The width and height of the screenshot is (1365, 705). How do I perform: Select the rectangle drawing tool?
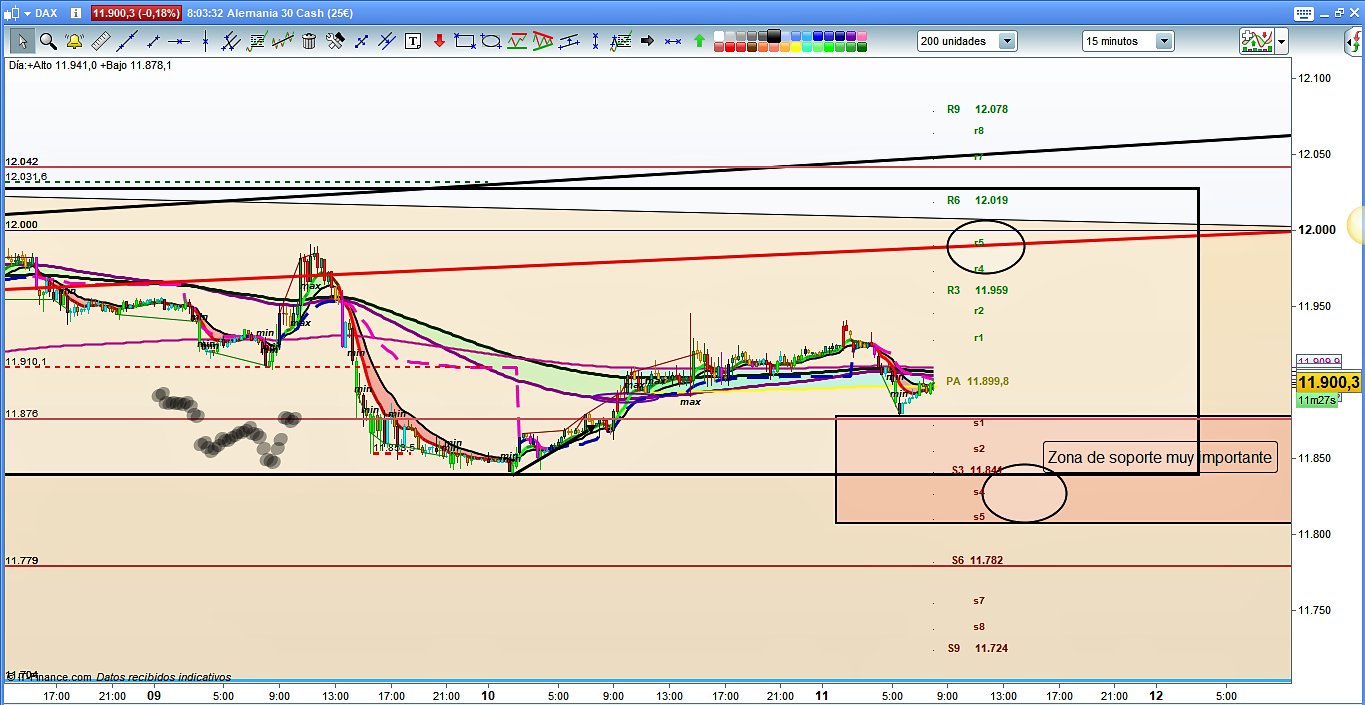[465, 41]
